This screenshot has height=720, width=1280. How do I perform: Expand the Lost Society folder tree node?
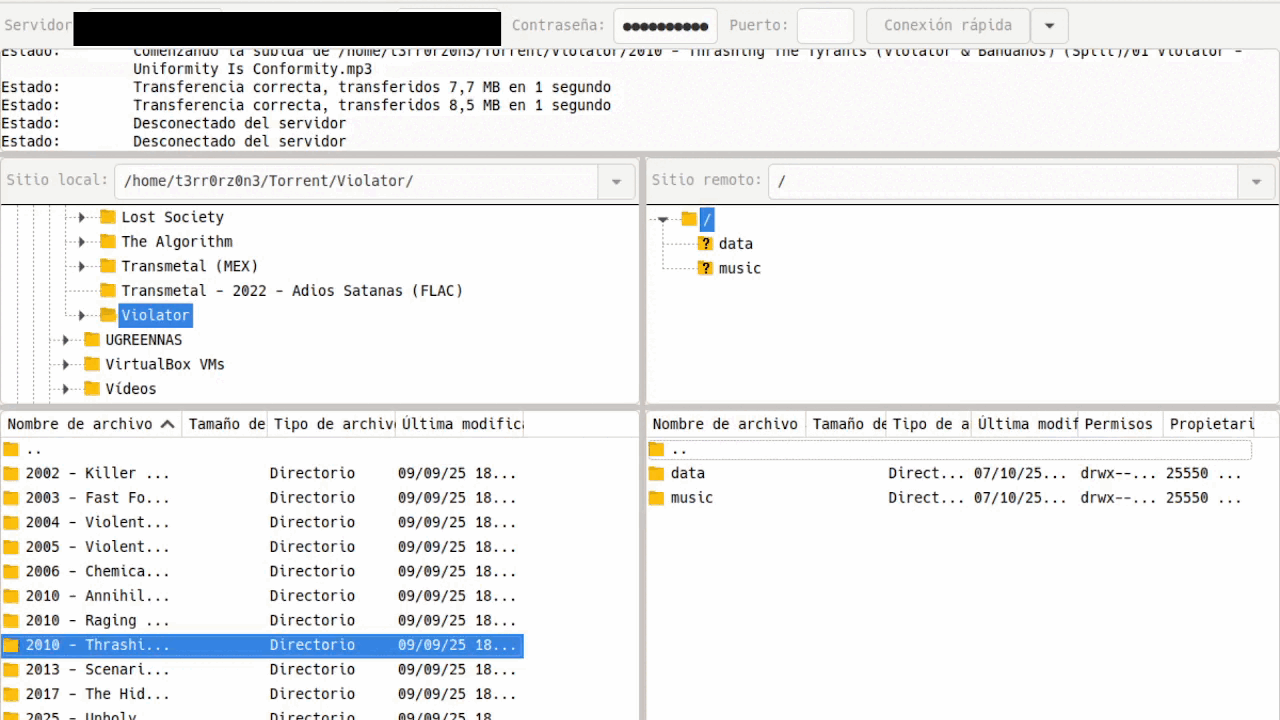point(82,217)
